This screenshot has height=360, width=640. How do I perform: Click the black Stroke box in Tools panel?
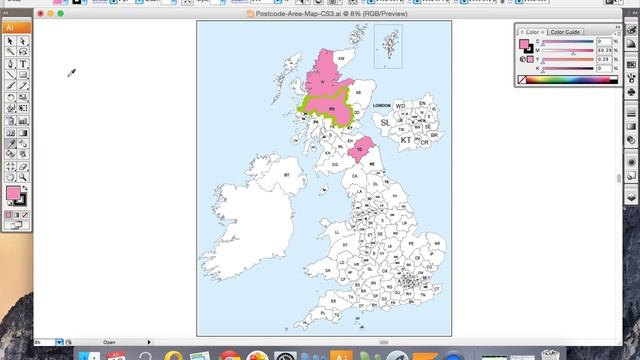point(22,201)
